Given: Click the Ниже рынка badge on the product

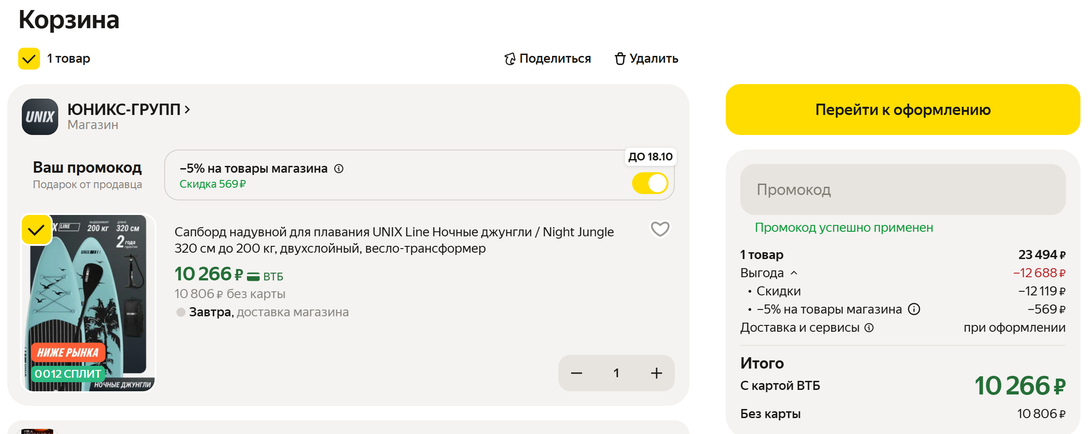Looking at the screenshot, I should (x=68, y=353).
